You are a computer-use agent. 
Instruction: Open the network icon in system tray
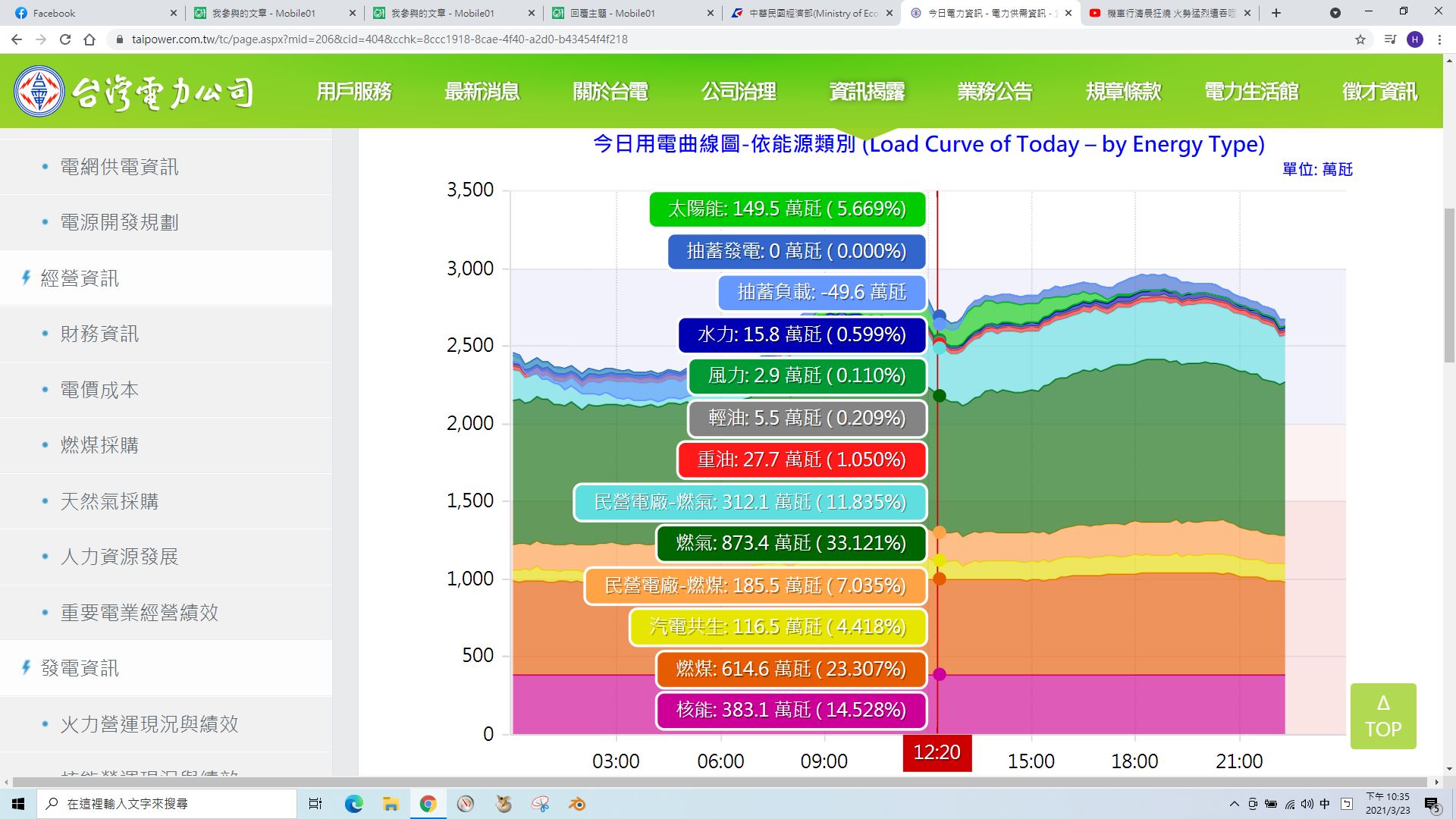pyautogui.click(x=1290, y=804)
